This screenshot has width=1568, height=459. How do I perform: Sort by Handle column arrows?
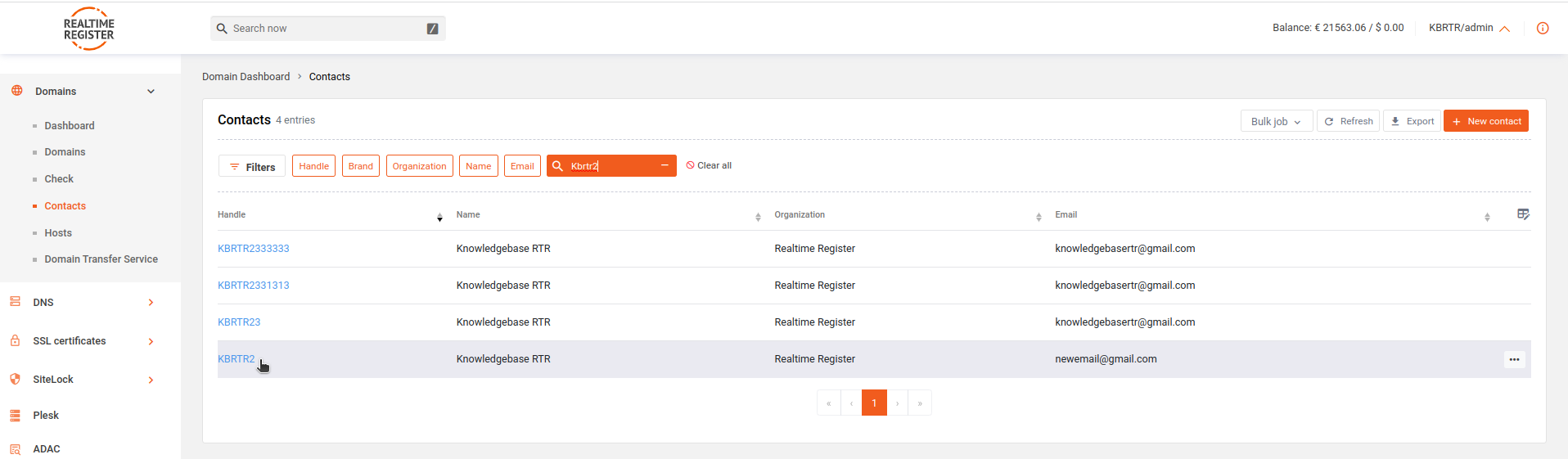(439, 217)
